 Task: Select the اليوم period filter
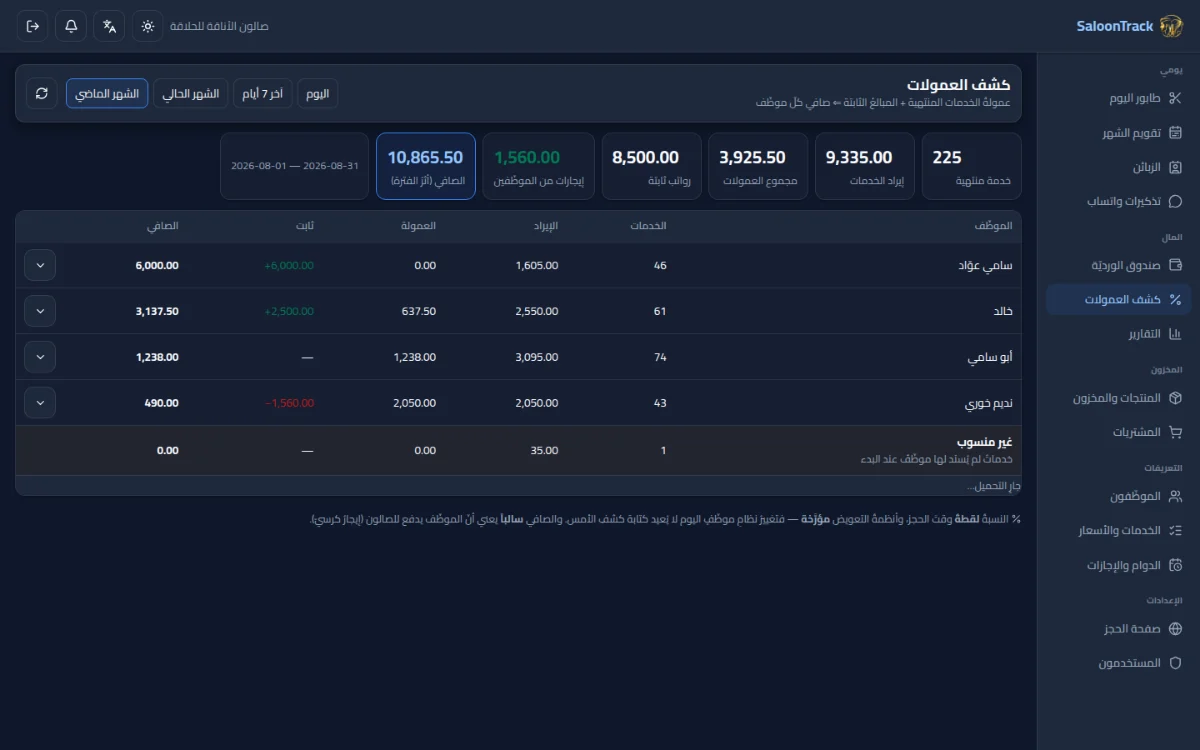click(x=318, y=93)
